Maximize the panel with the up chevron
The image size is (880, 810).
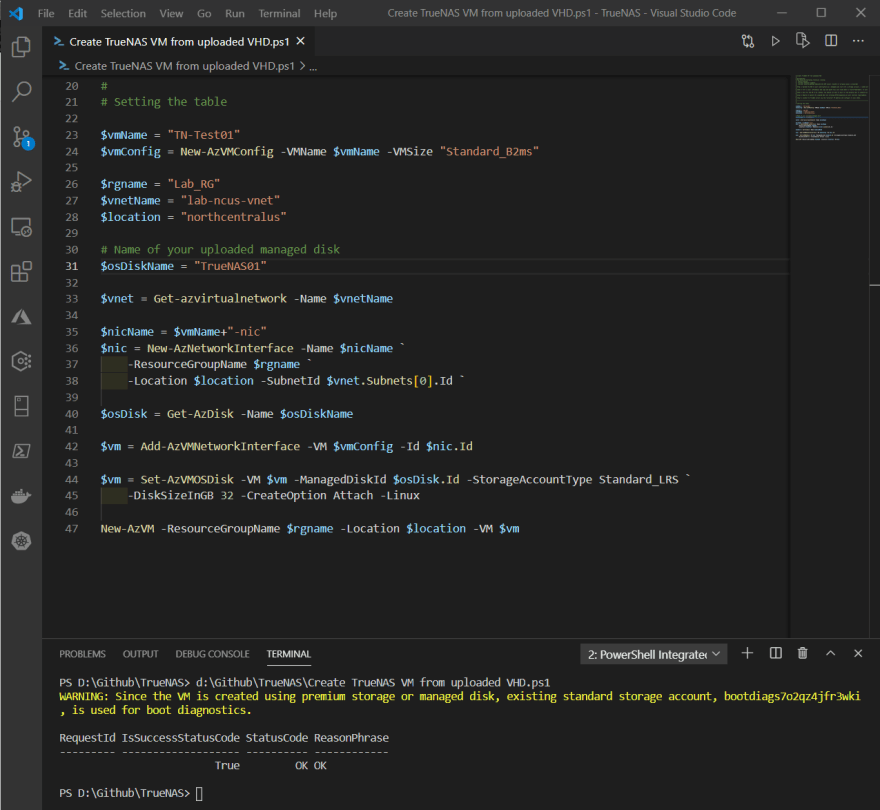(x=831, y=653)
